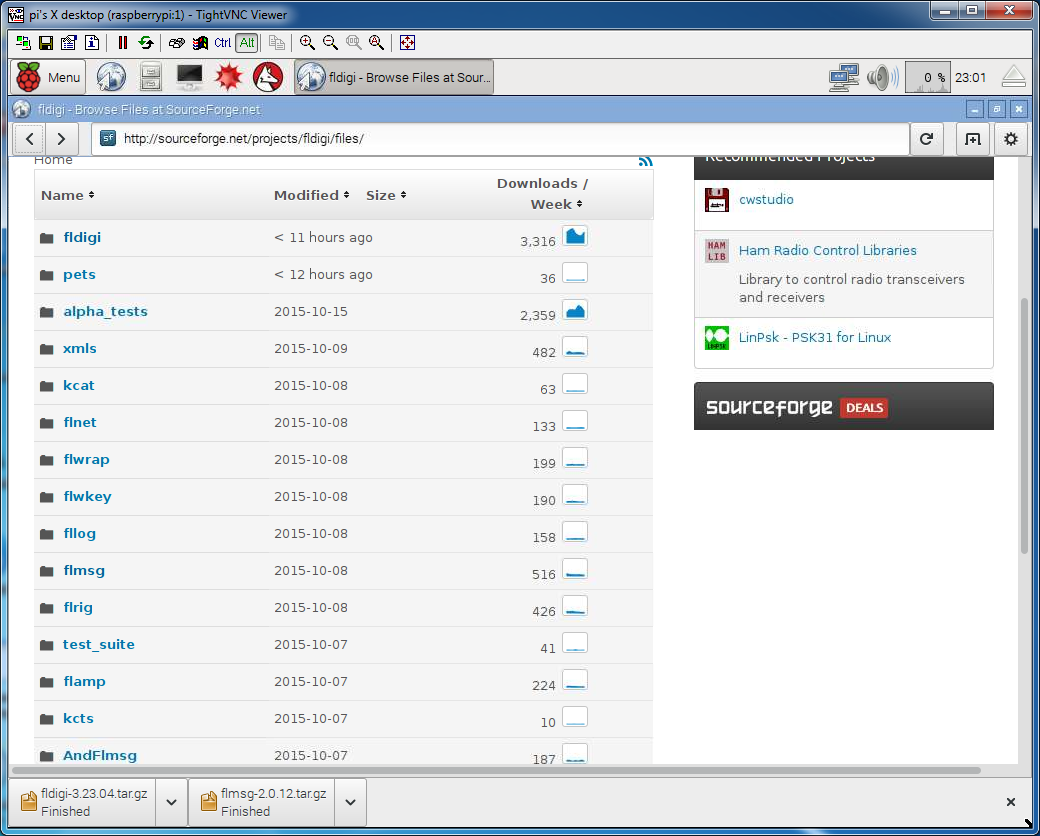Screen dimensions: 1040x836
Task: Click the folder icon beside flwrap
Action: click(46, 460)
